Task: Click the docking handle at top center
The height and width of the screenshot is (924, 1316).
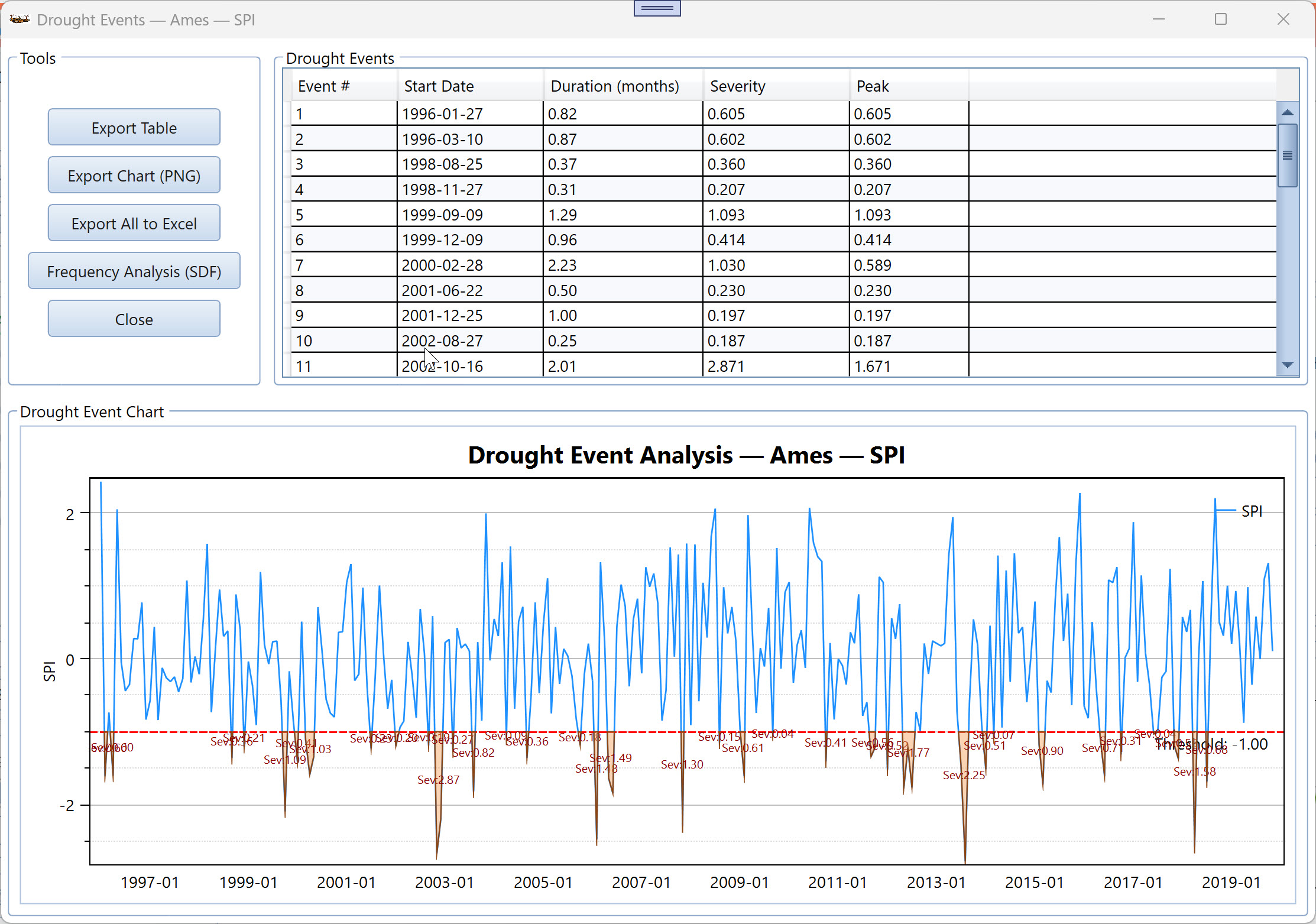Action: point(657,8)
